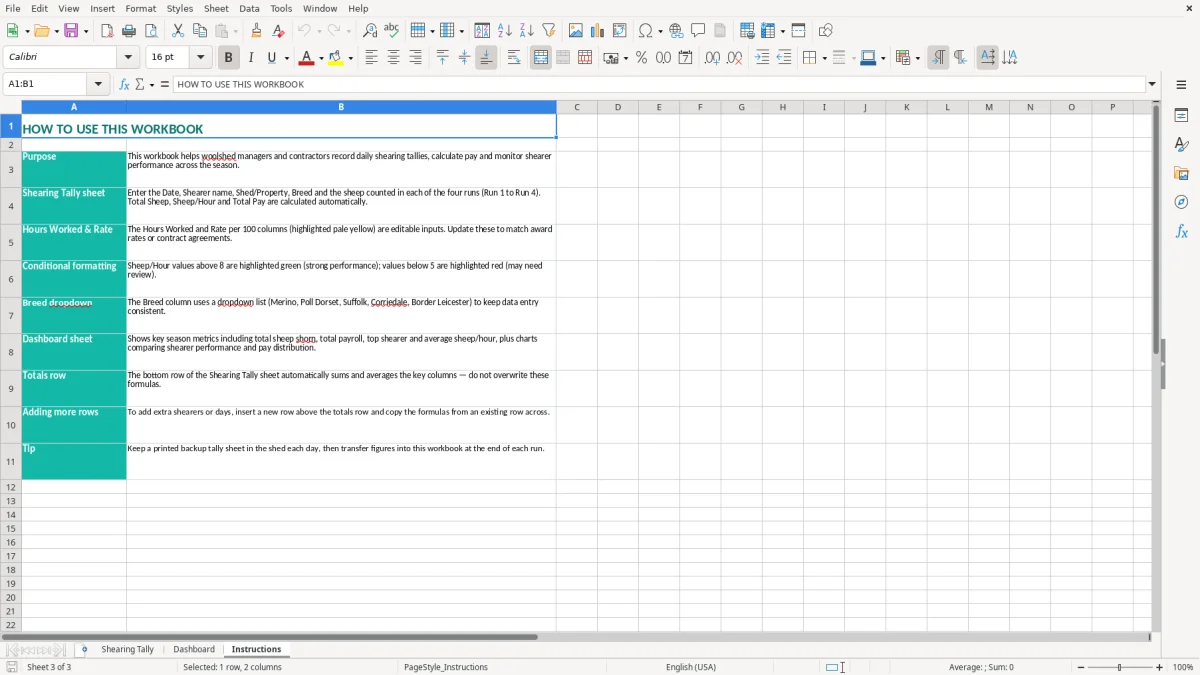
Task: Click the Copy icon
Action: 200,31
